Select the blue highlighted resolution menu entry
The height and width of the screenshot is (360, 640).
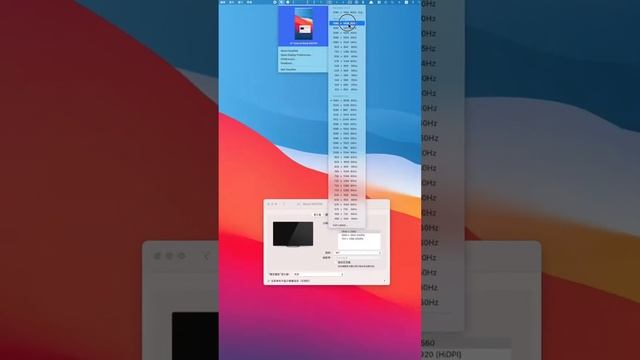pos(347,23)
